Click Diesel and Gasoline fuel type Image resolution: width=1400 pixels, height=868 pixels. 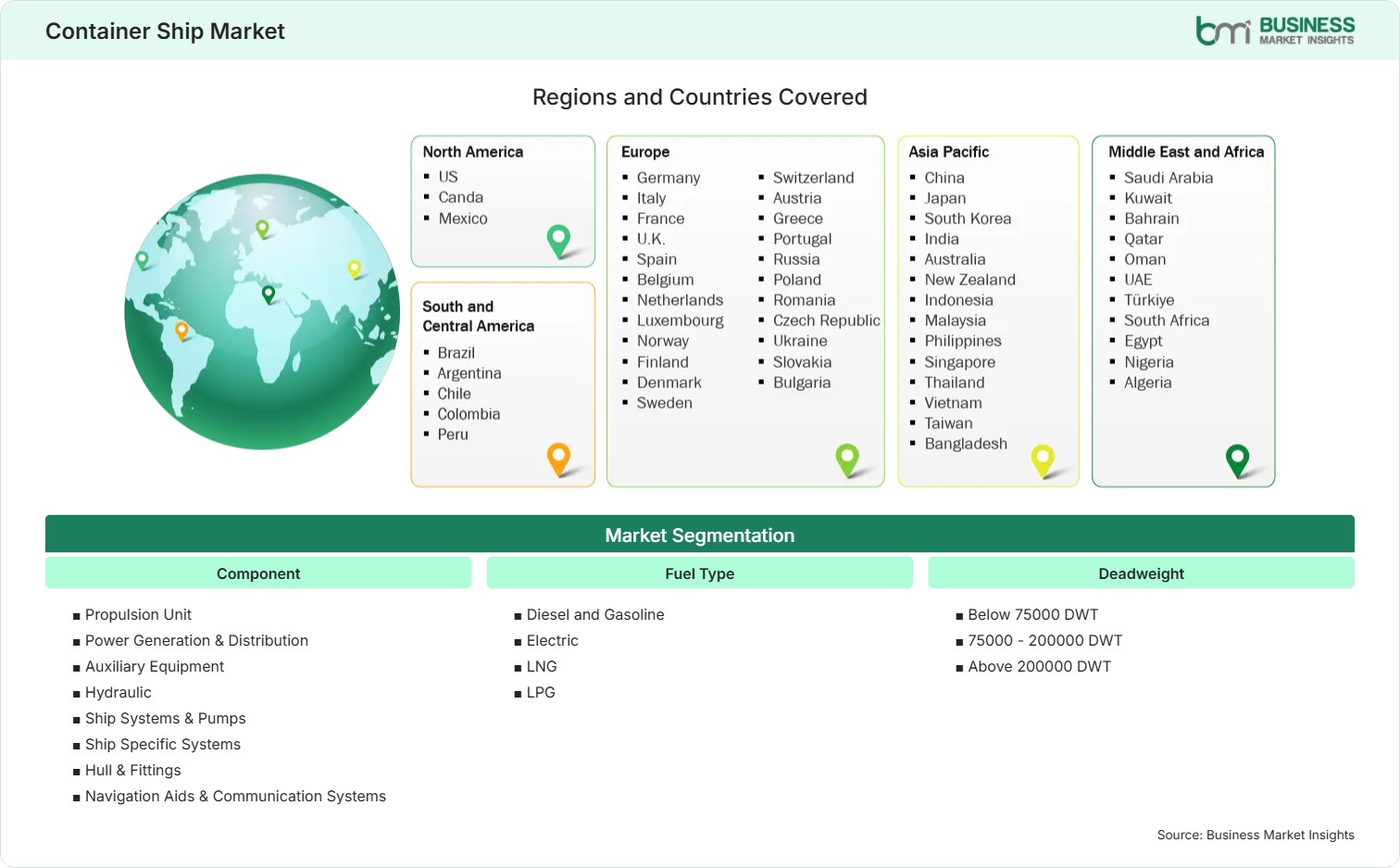point(595,614)
